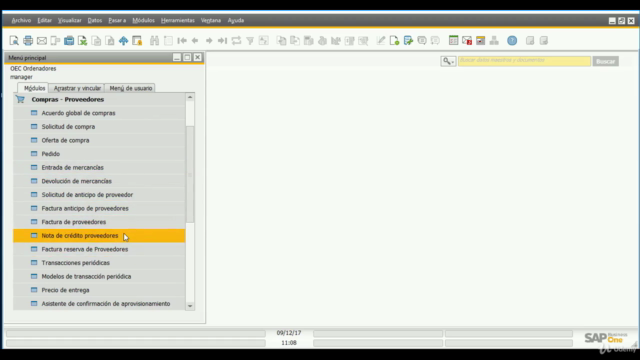640x360 pixels.
Task: Open Messages and Alerts envelope icon
Action: pyautogui.click(x=467, y=40)
